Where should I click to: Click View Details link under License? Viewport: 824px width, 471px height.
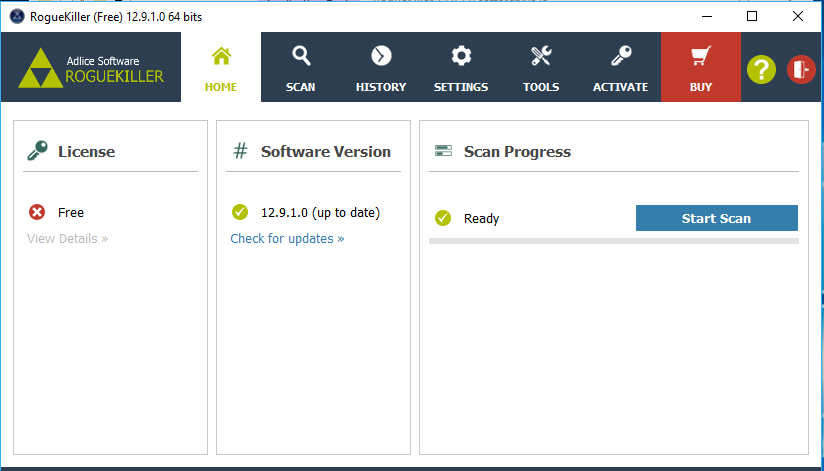coord(68,239)
